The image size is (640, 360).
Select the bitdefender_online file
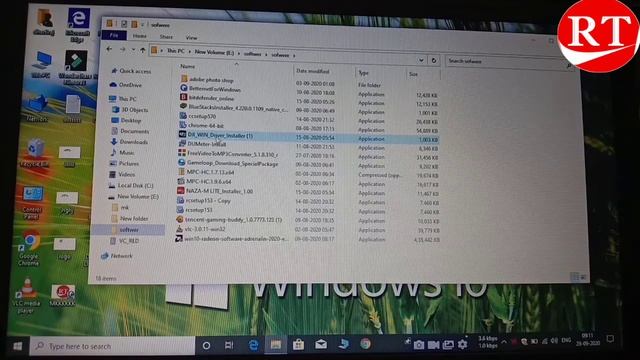(x=207, y=98)
